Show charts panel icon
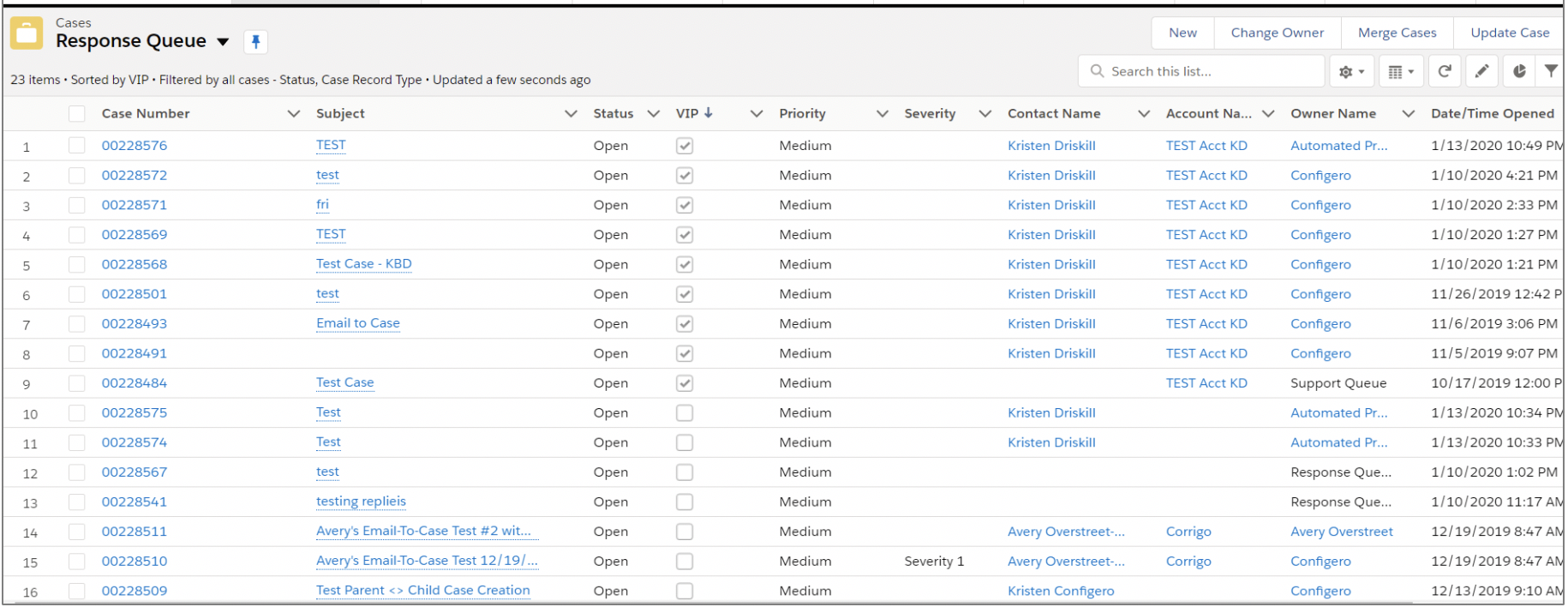 coord(1518,72)
